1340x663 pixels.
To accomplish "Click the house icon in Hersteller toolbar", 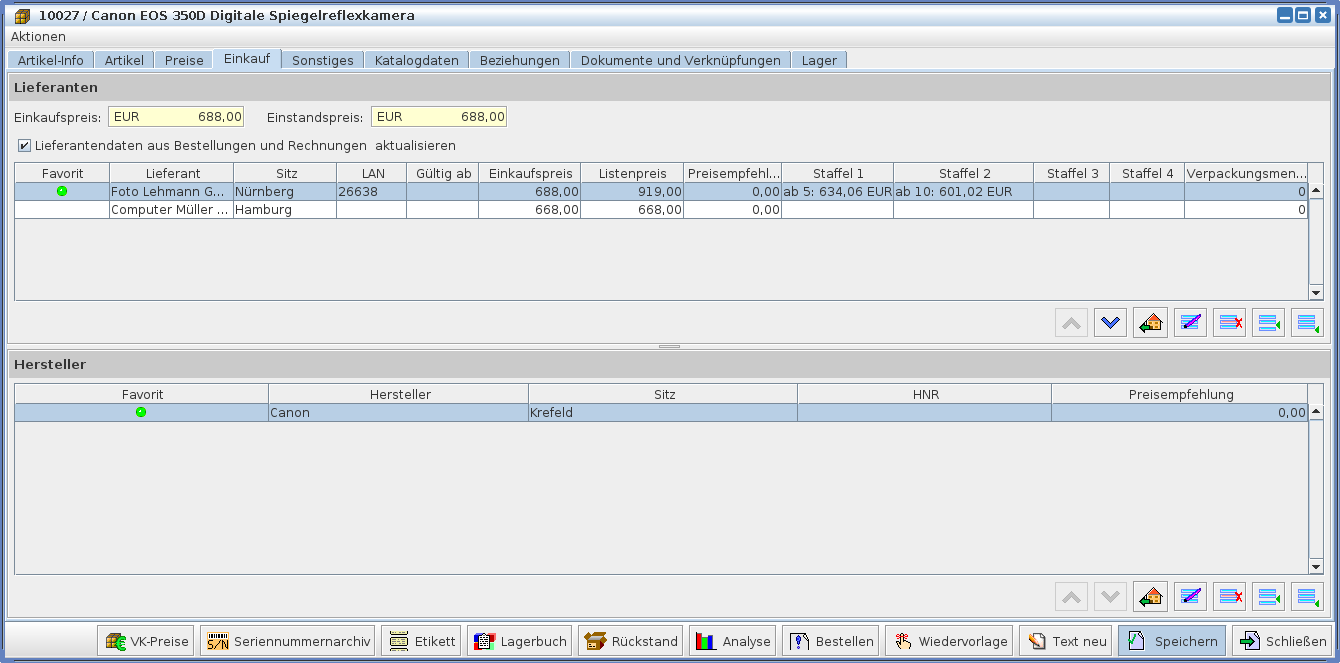I will coord(1150,597).
